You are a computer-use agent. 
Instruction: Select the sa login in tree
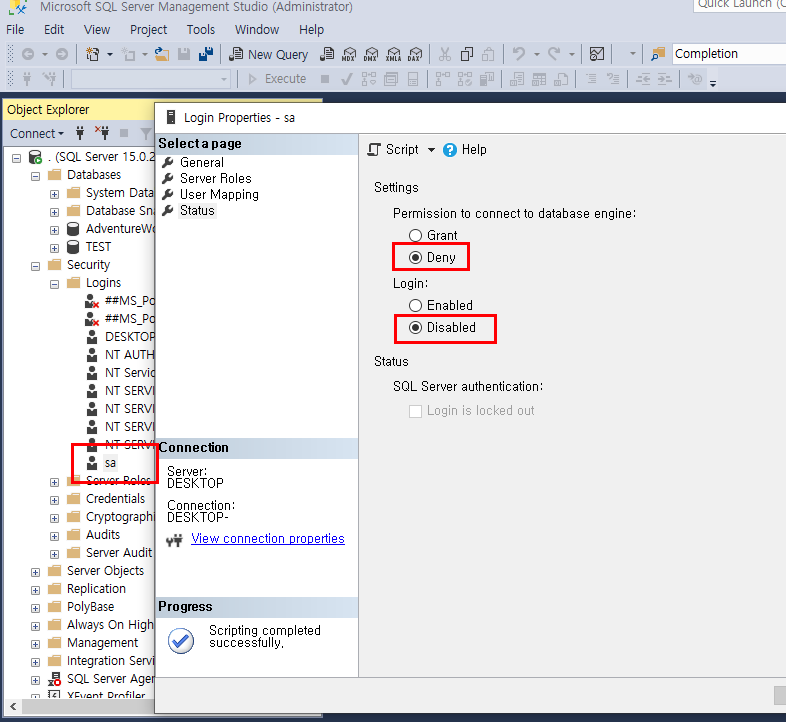coord(110,463)
